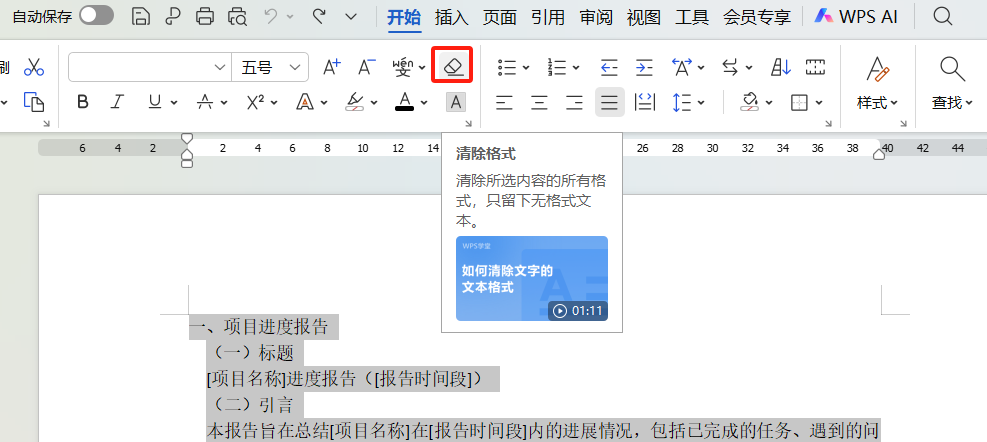
Task: Toggle show/hide formatting marks icon
Action: tap(815, 67)
